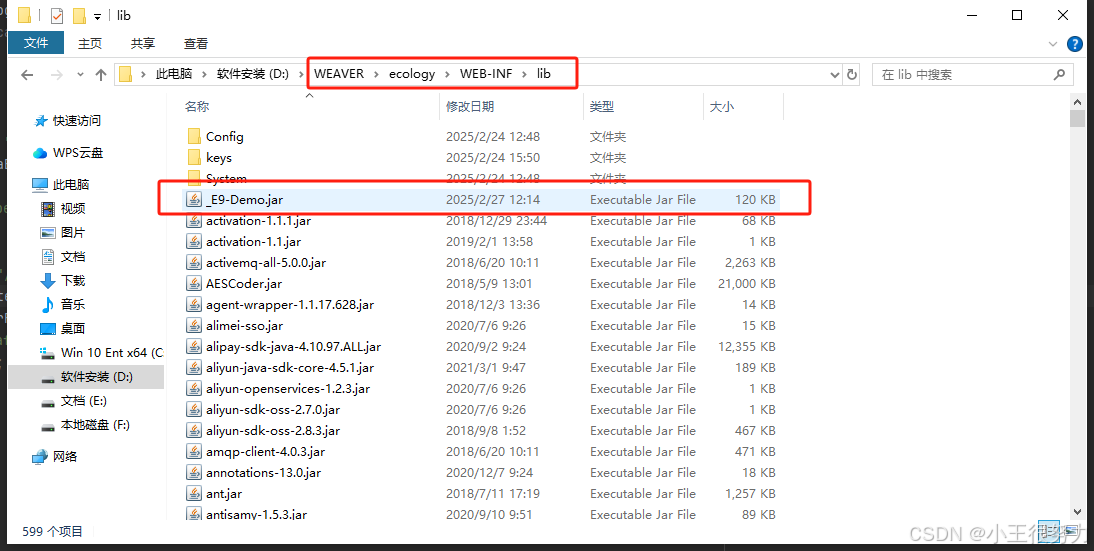This screenshot has height=551, width=1094.
Task: Click the aliyun-java-sdk-core-4.5.1.jar file icon
Action: point(194,367)
